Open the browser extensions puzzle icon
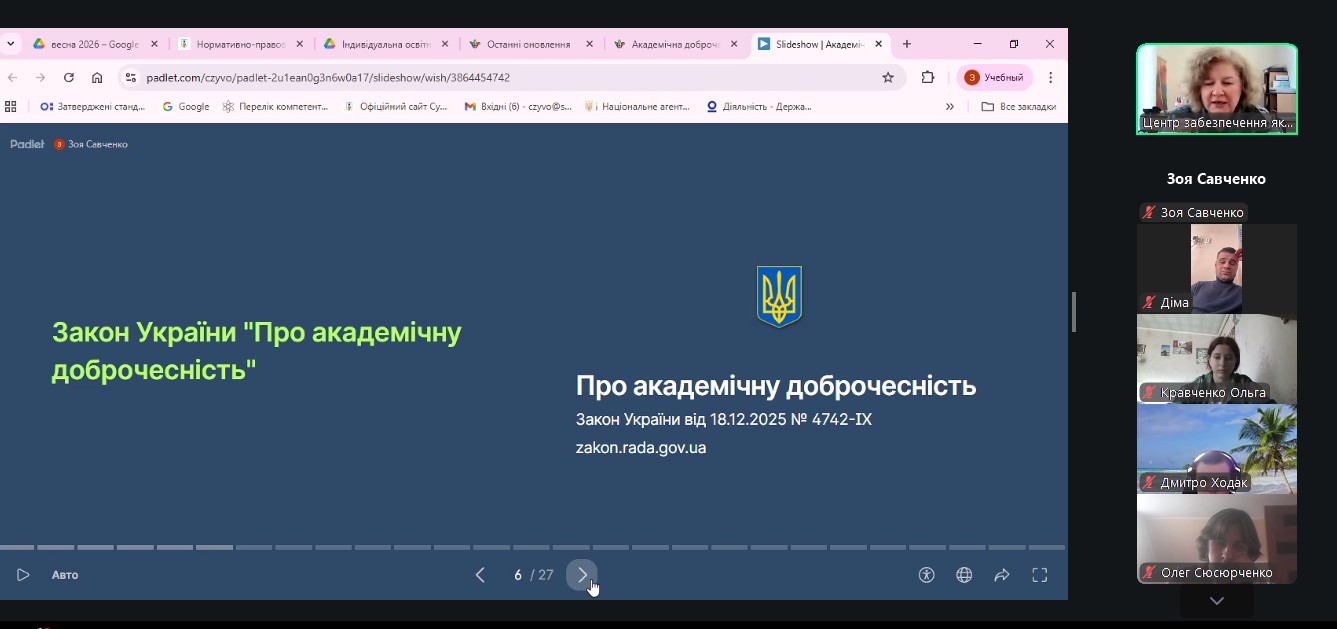 pyautogui.click(x=926, y=76)
